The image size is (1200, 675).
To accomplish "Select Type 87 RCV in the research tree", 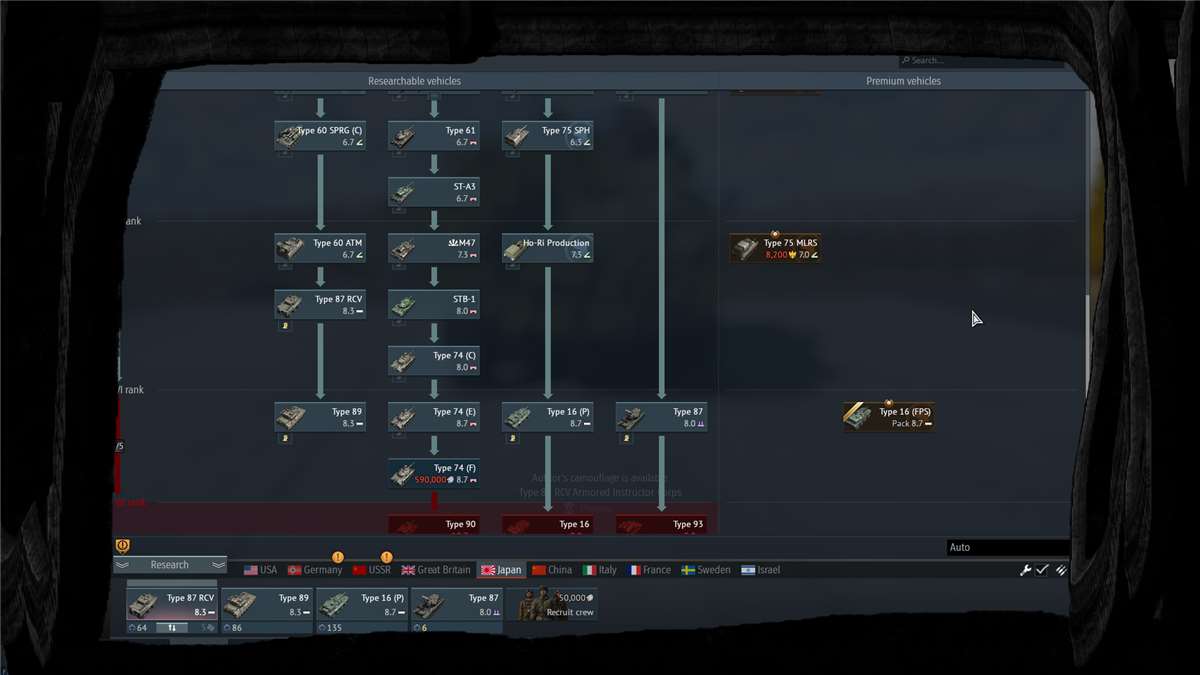I will (x=320, y=305).
